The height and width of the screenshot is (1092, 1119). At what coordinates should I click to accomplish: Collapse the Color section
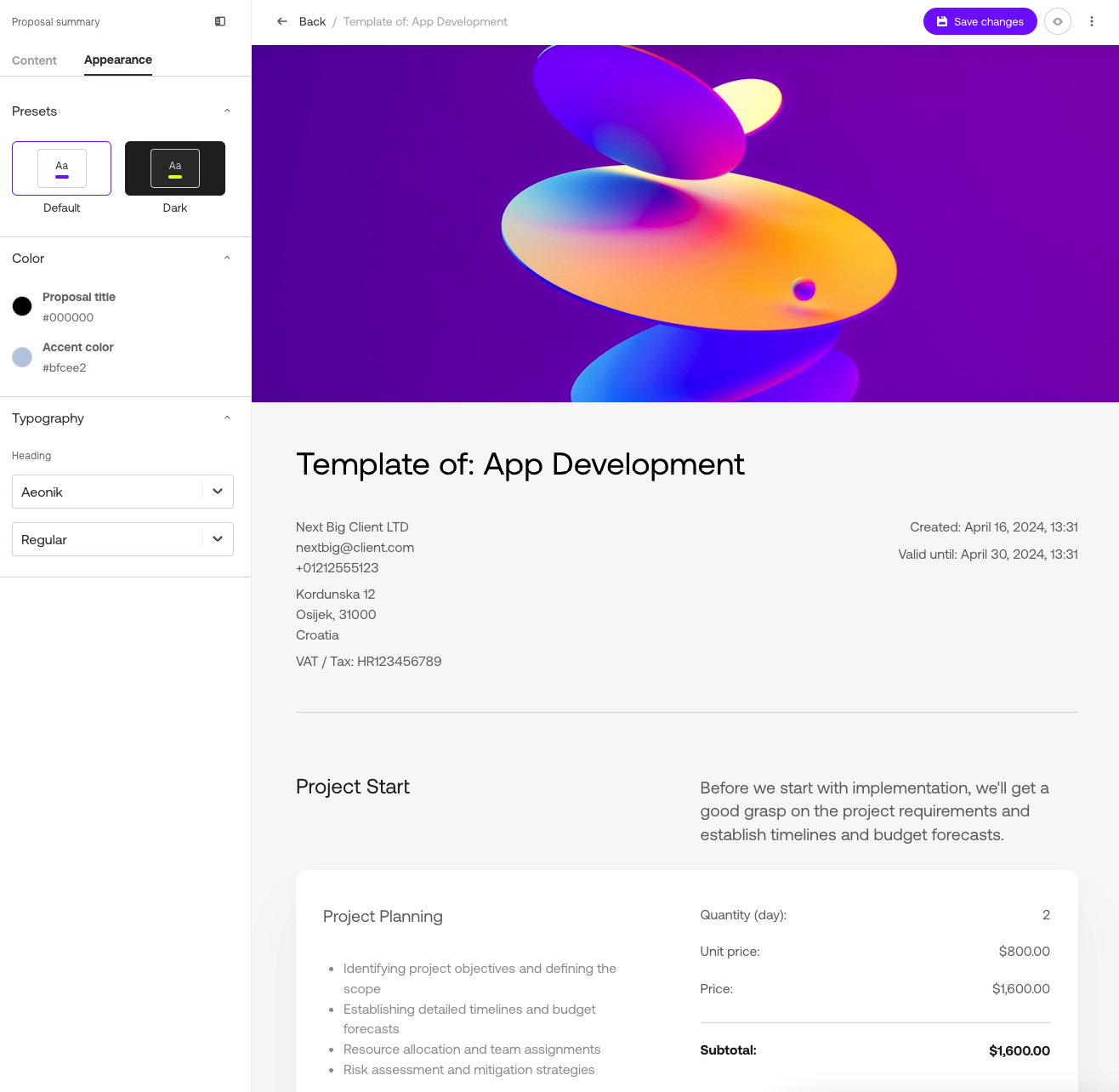click(227, 259)
